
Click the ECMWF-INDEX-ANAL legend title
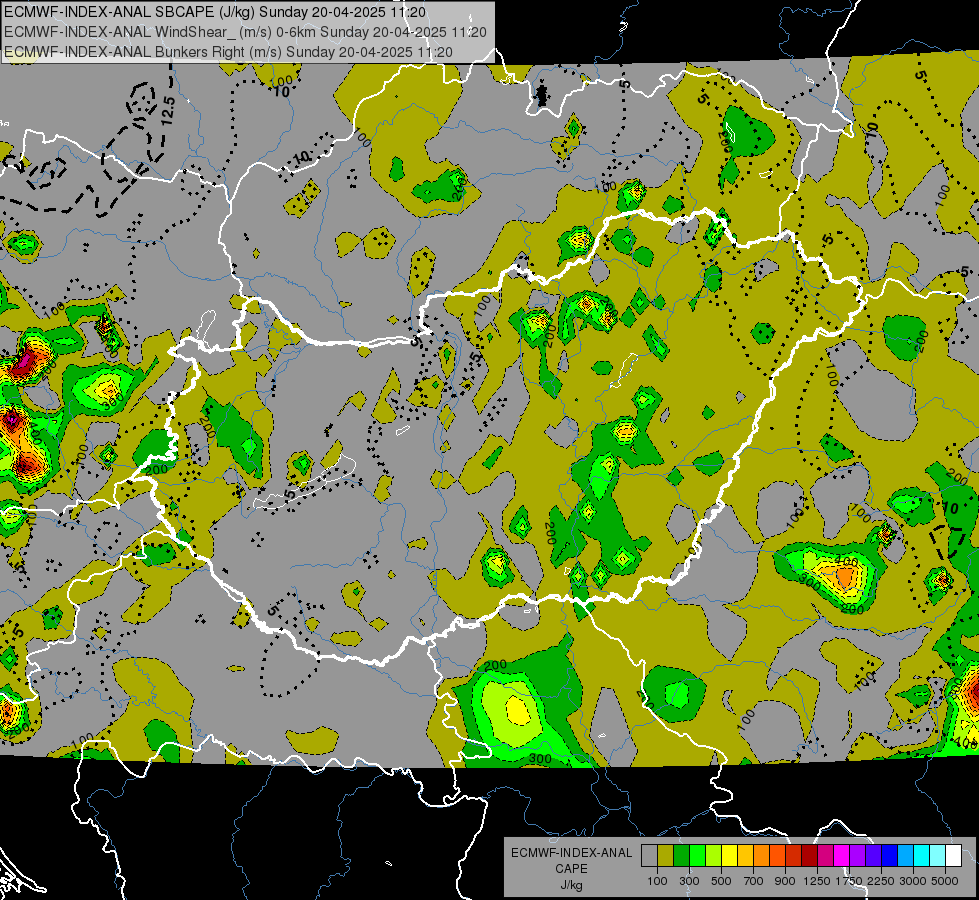click(x=572, y=853)
